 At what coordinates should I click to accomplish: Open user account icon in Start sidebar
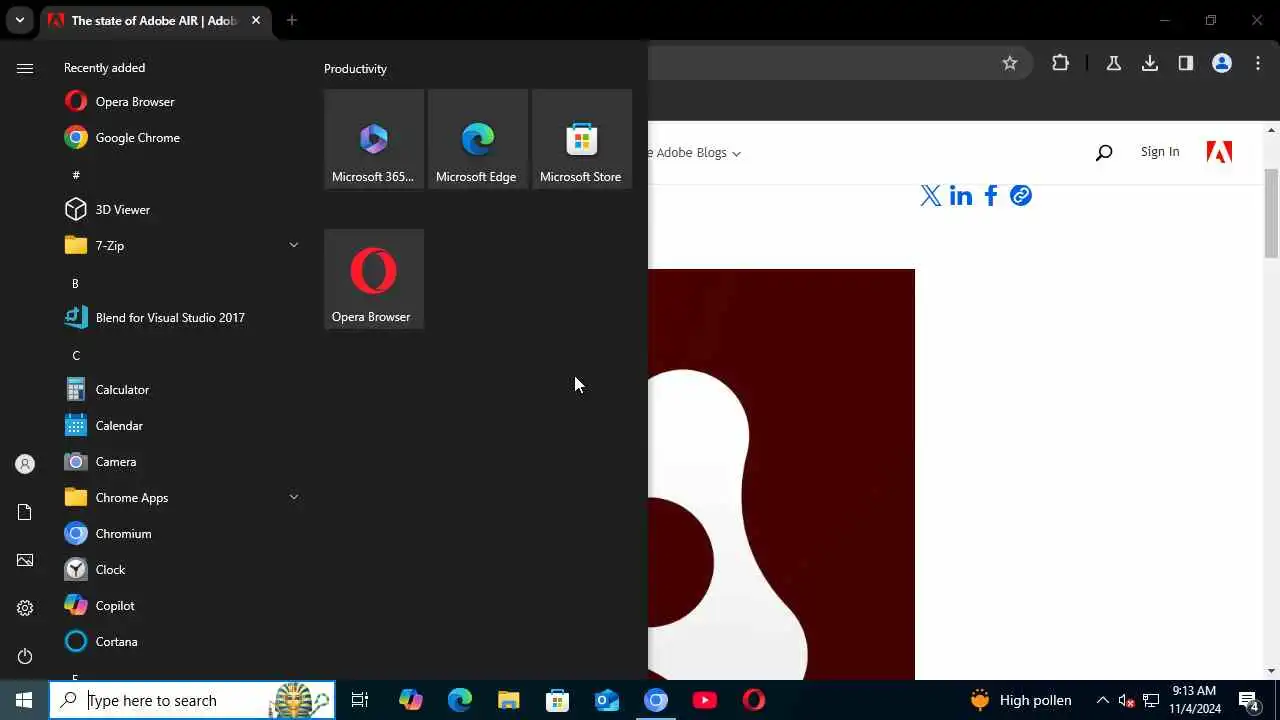[25, 464]
